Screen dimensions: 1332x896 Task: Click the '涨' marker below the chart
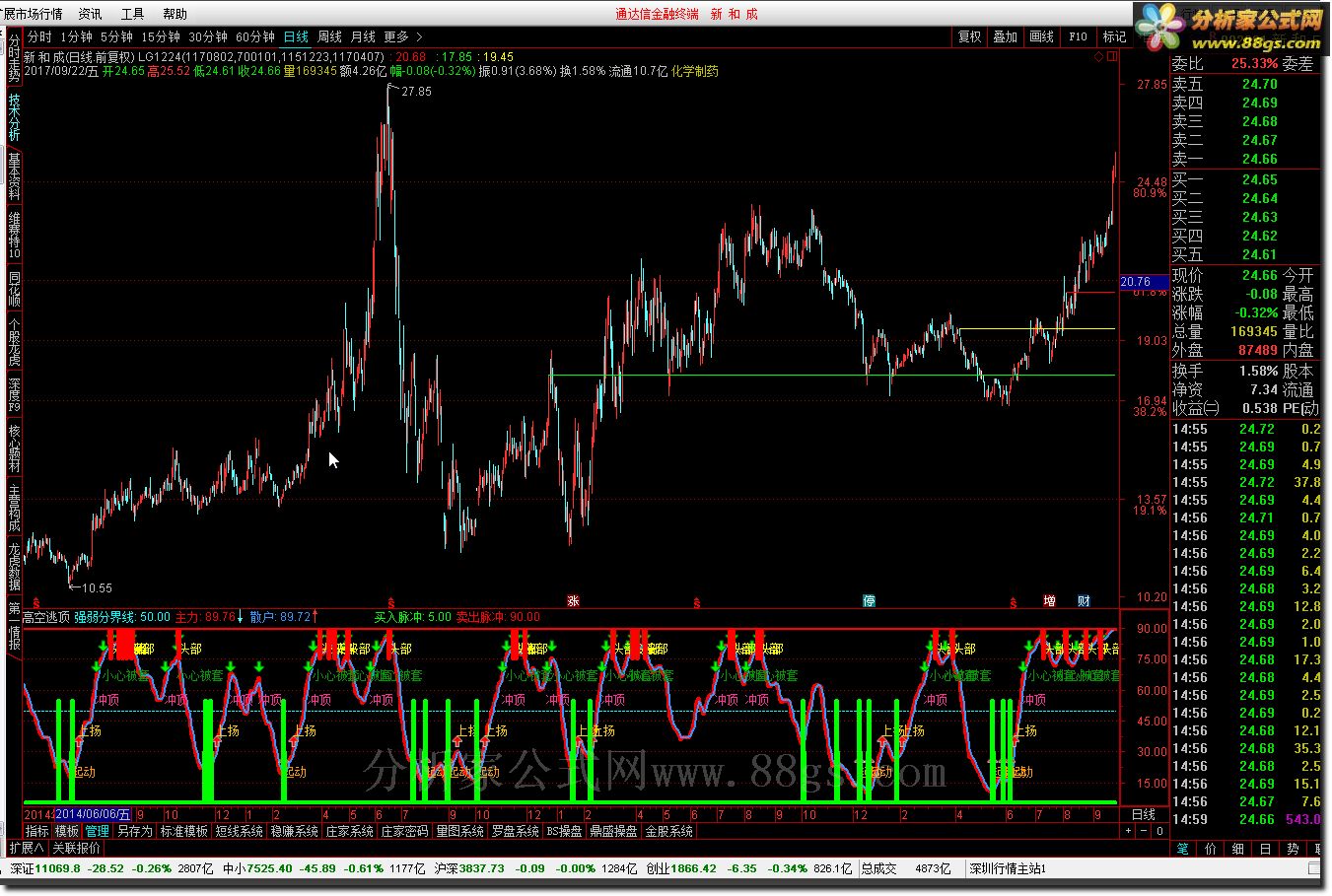click(573, 600)
